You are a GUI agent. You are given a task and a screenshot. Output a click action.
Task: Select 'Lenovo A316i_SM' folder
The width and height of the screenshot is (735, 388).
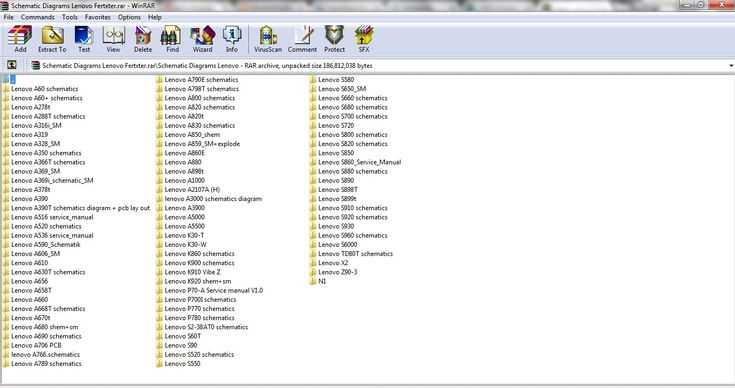click(32, 125)
